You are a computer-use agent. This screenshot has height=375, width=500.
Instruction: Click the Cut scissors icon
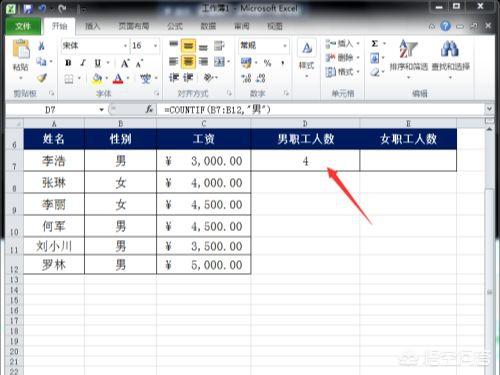[42, 46]
